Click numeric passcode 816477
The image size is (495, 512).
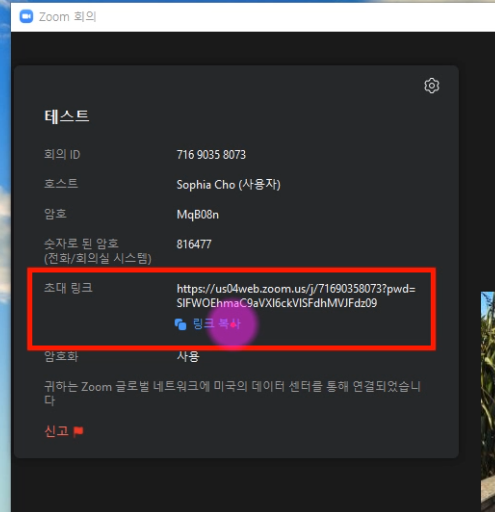[x=194, y=244]
